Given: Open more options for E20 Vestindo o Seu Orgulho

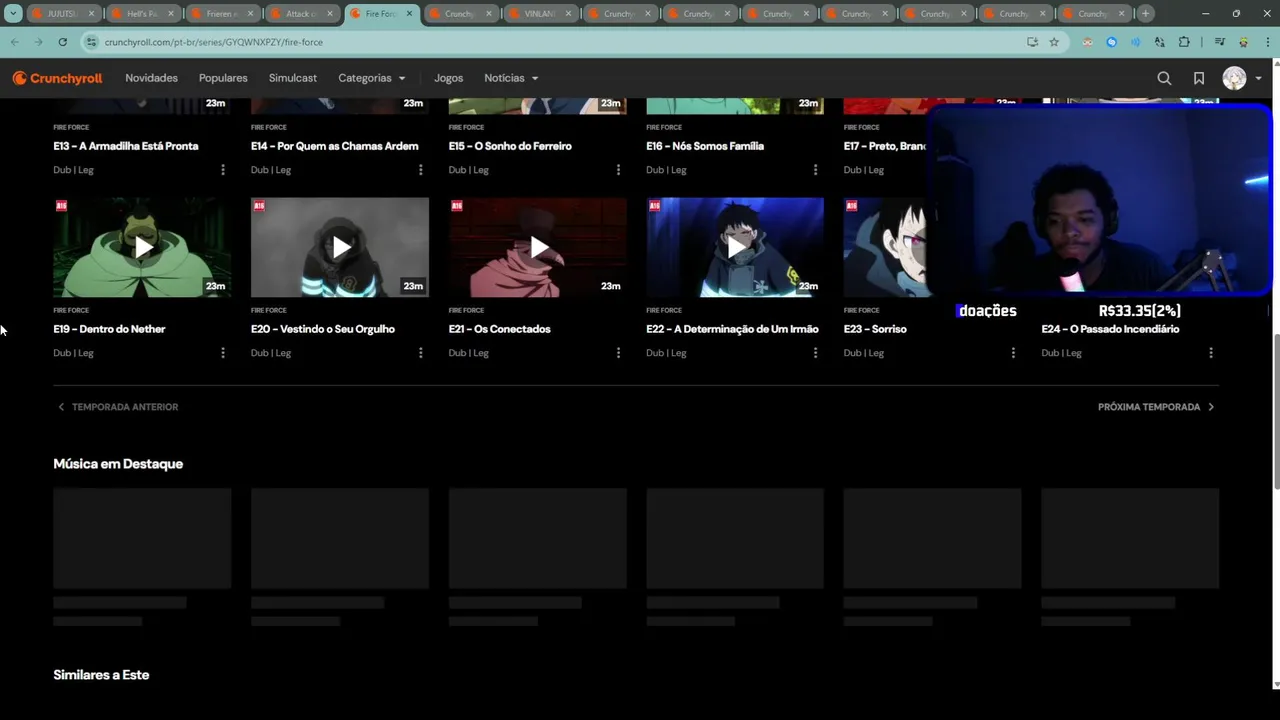Looking at the screenshot, I should (x=420, y=353).
